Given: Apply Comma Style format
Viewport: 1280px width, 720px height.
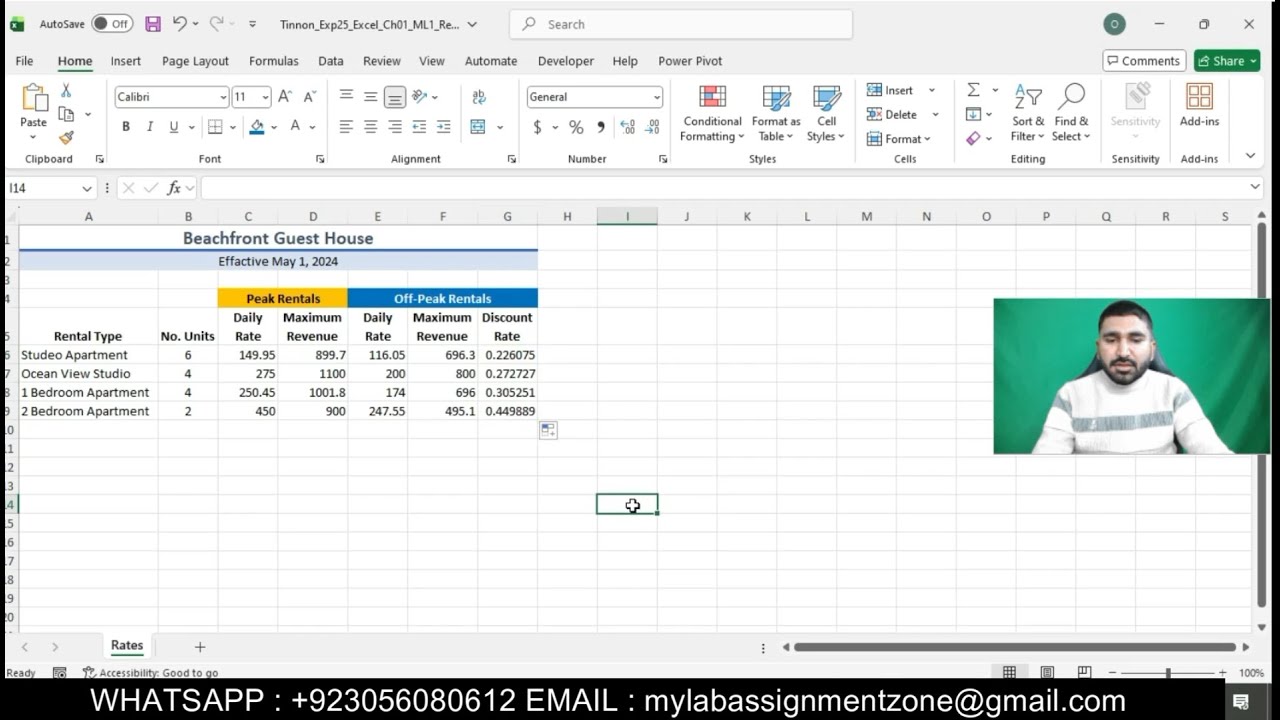Looking at the screenshot, I should click(601, 127).
